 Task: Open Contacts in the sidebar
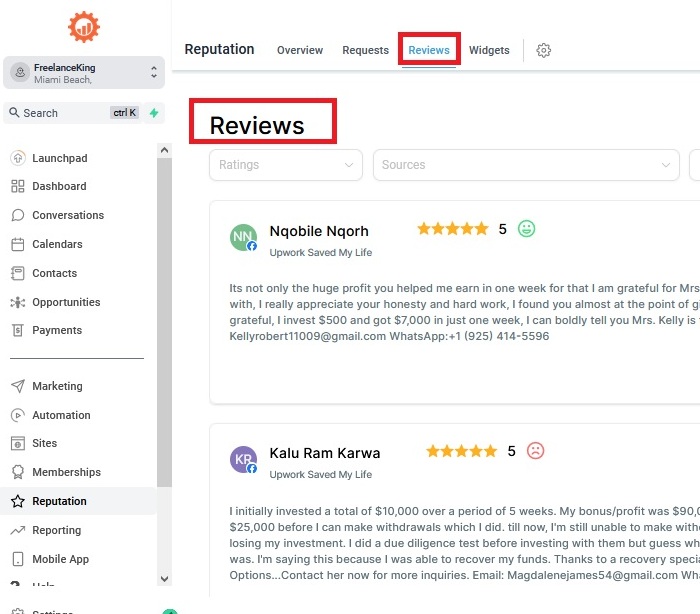pyautogui.click(x=54, y=273)
